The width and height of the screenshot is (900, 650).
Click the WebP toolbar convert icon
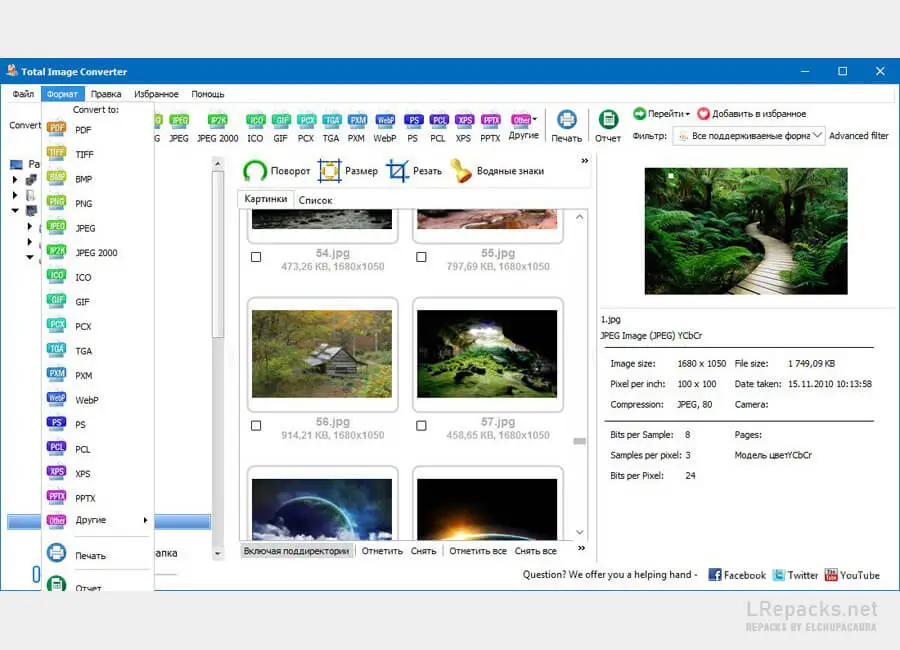(x=385, y=127)
